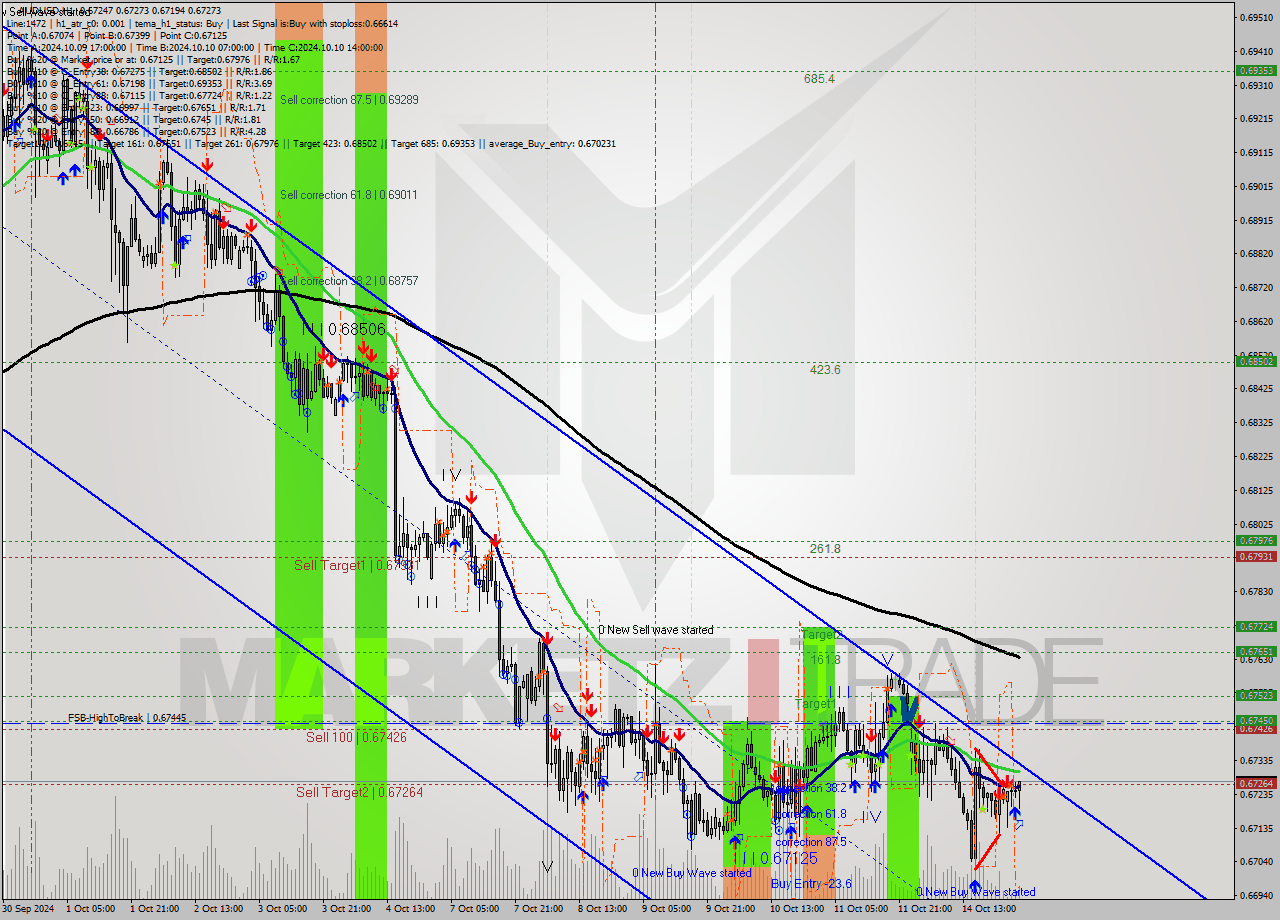The width and height of the screenshot is (1280, 920).
Task: Click the '0 New Sell wave started' annotation
Action: click(656, 630)
